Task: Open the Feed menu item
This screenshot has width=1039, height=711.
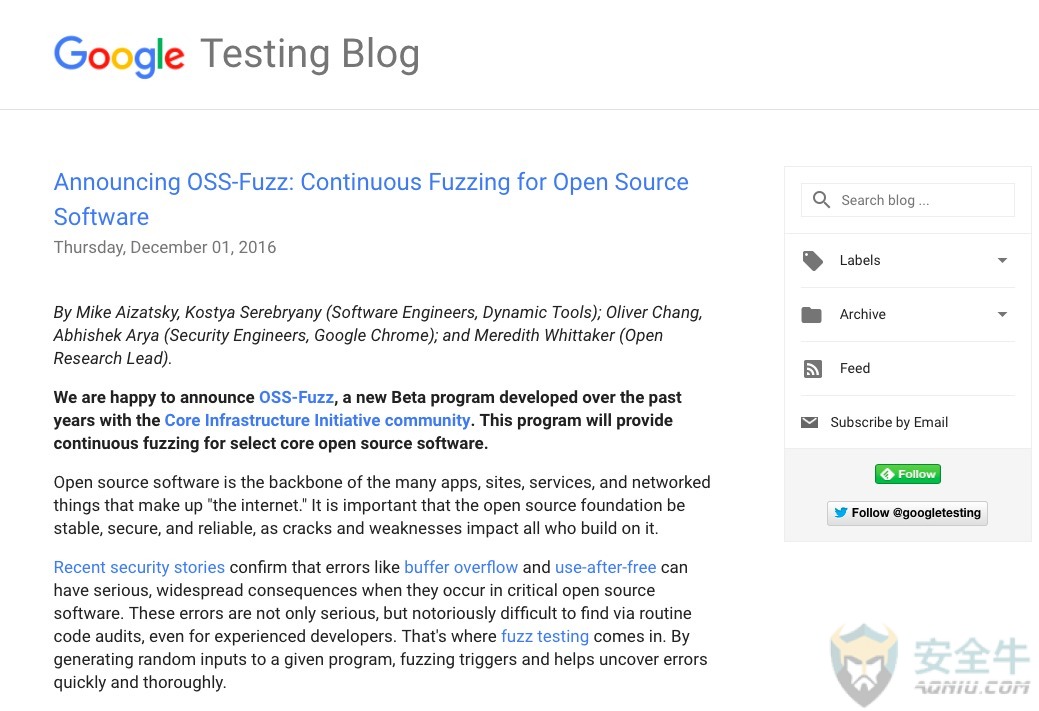Action: 907,368
